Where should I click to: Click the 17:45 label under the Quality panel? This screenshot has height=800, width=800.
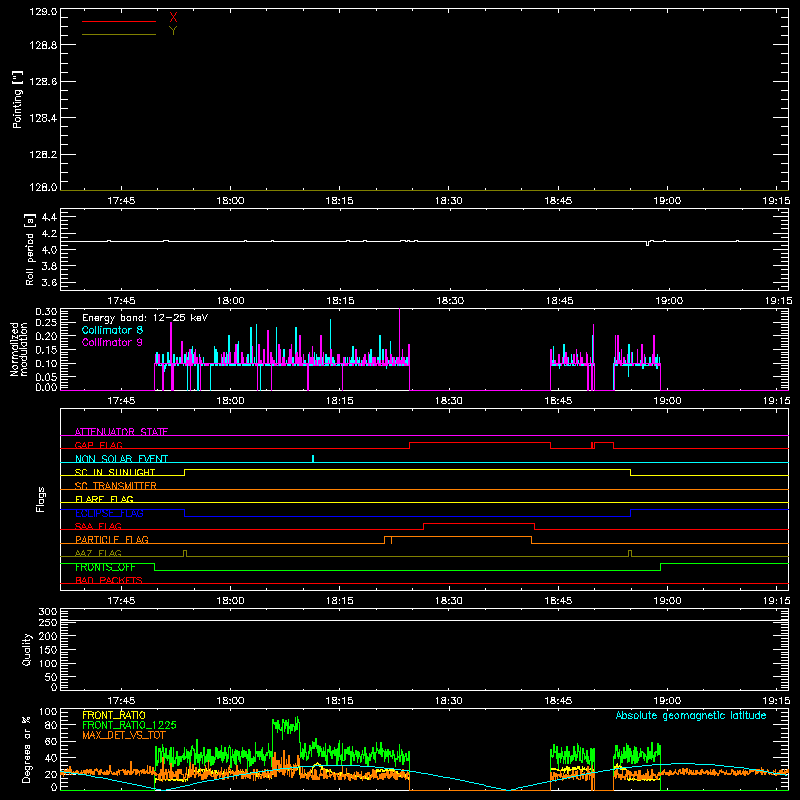(x=121, y=701)
